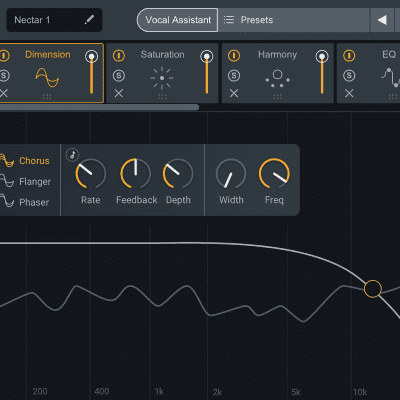Click the Width knob
Viewport: 400px width, 400px height.
click(231, 174)
